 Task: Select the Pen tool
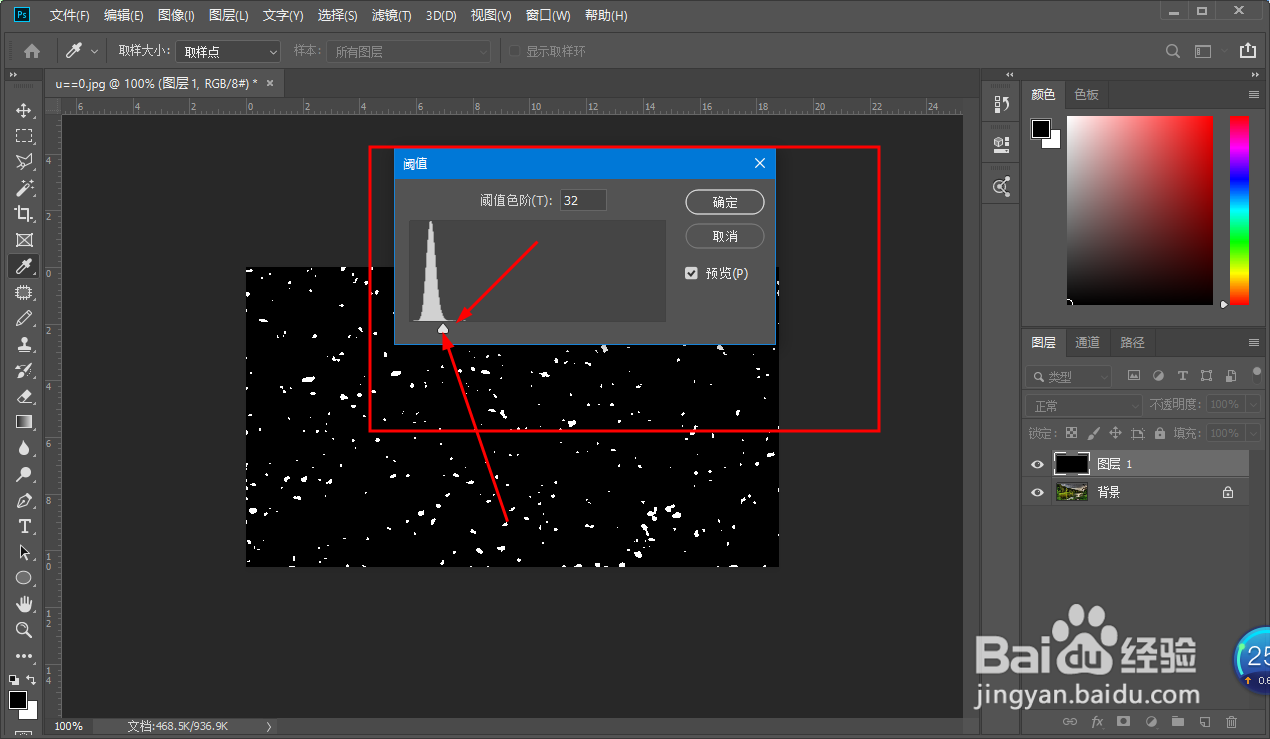[24, 500]
